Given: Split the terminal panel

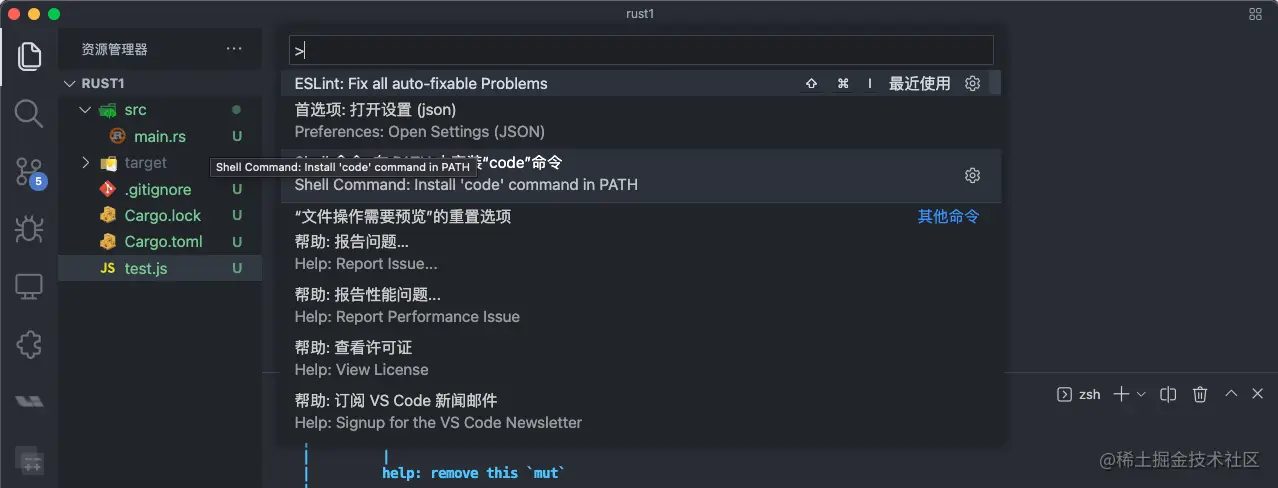Looking at the screenshot, I should pos(1168,394).
